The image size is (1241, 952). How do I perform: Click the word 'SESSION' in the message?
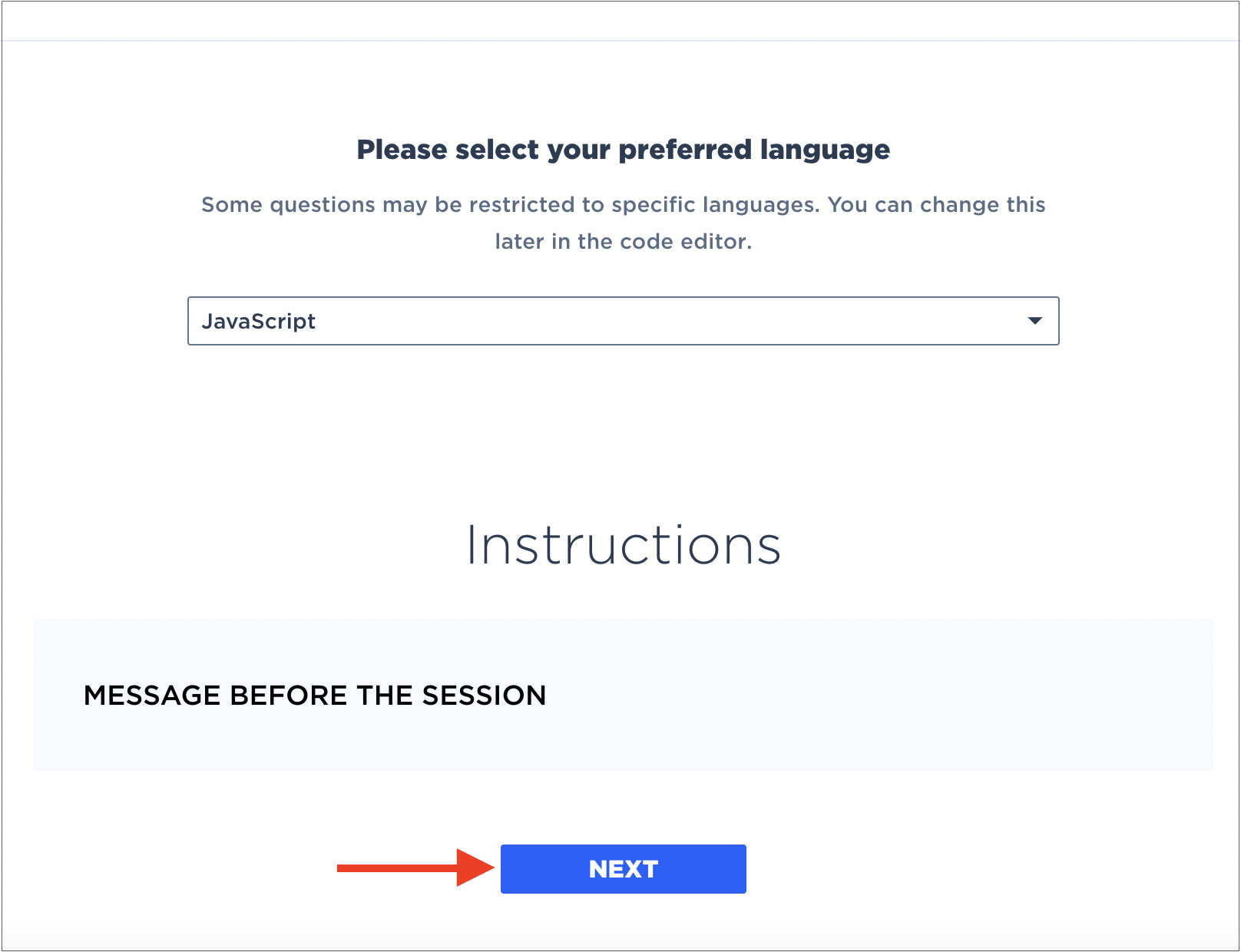[484, 695]
